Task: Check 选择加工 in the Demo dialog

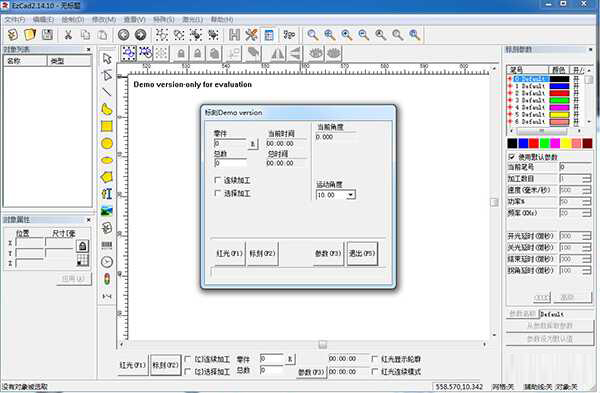Action: [x=218, y=193]
